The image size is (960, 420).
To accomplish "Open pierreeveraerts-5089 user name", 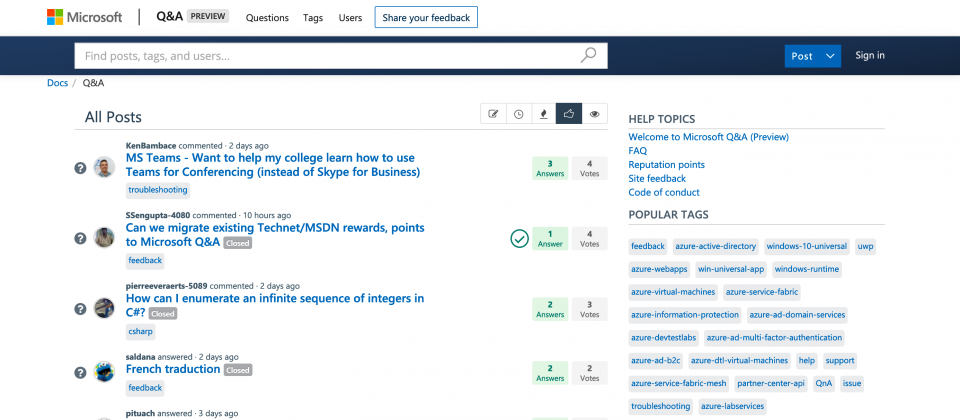I will (167, 286).
